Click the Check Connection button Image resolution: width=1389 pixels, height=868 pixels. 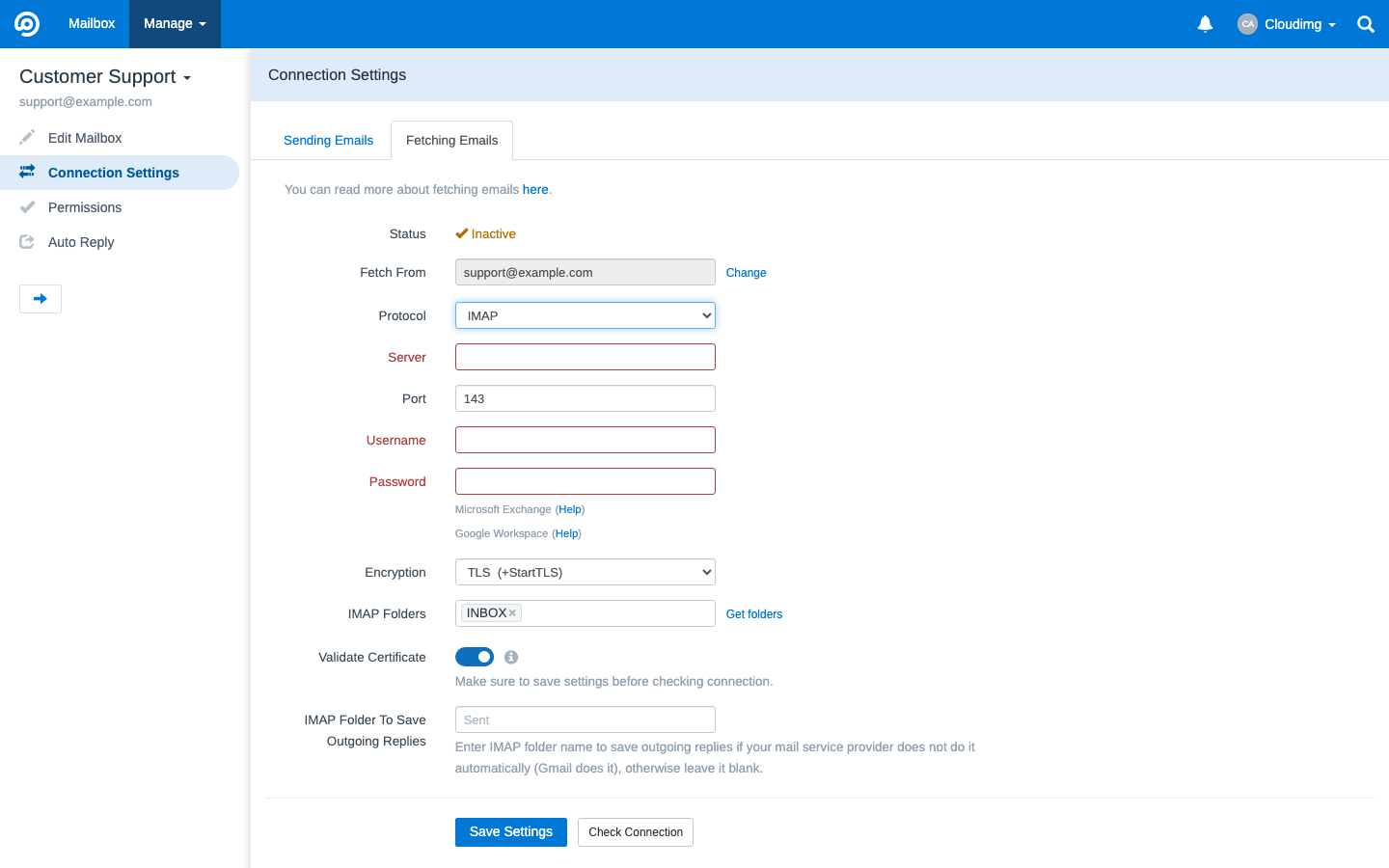(x=636, y=832)
